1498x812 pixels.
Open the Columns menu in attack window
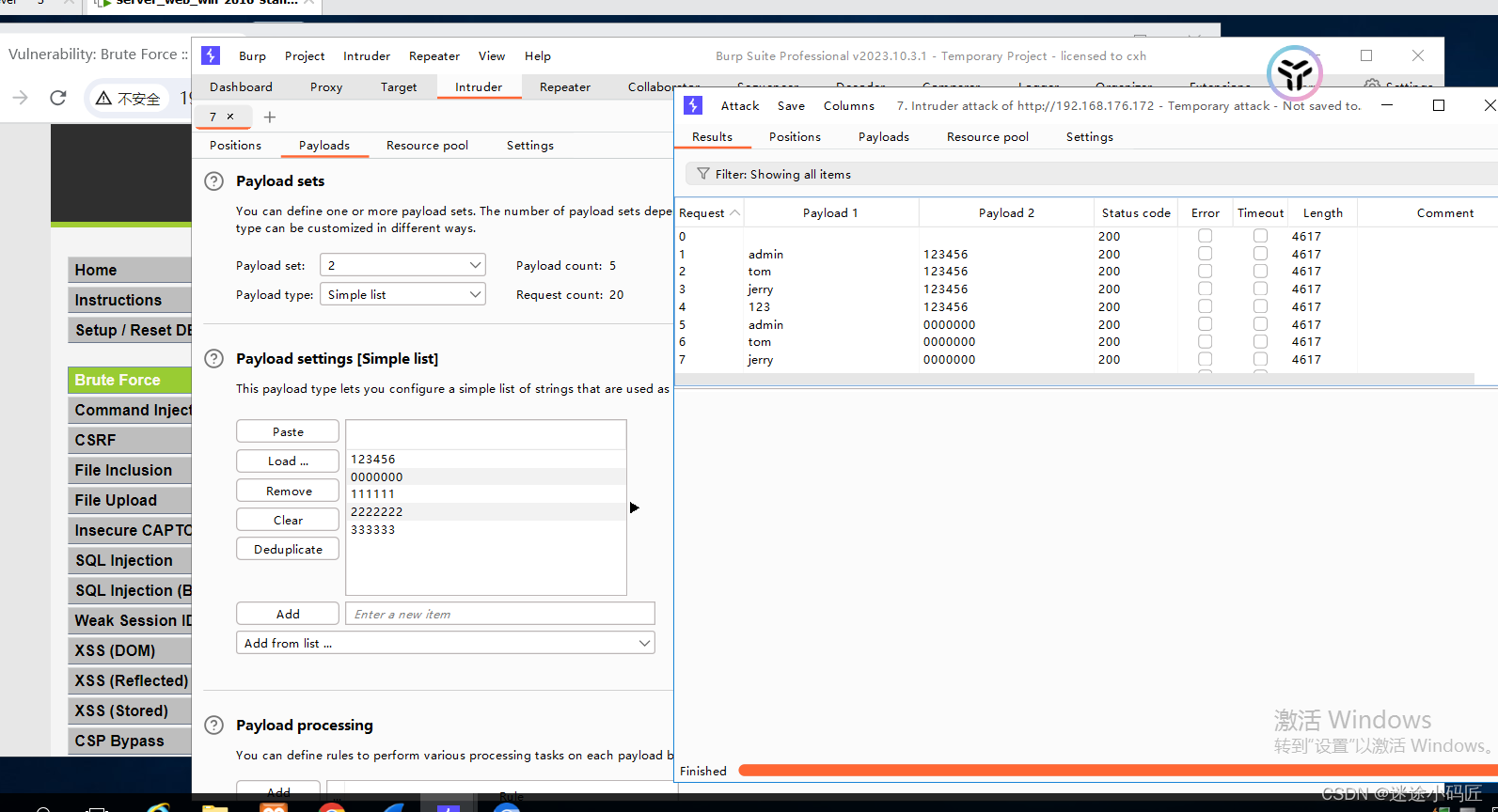(x=849, y=106)
